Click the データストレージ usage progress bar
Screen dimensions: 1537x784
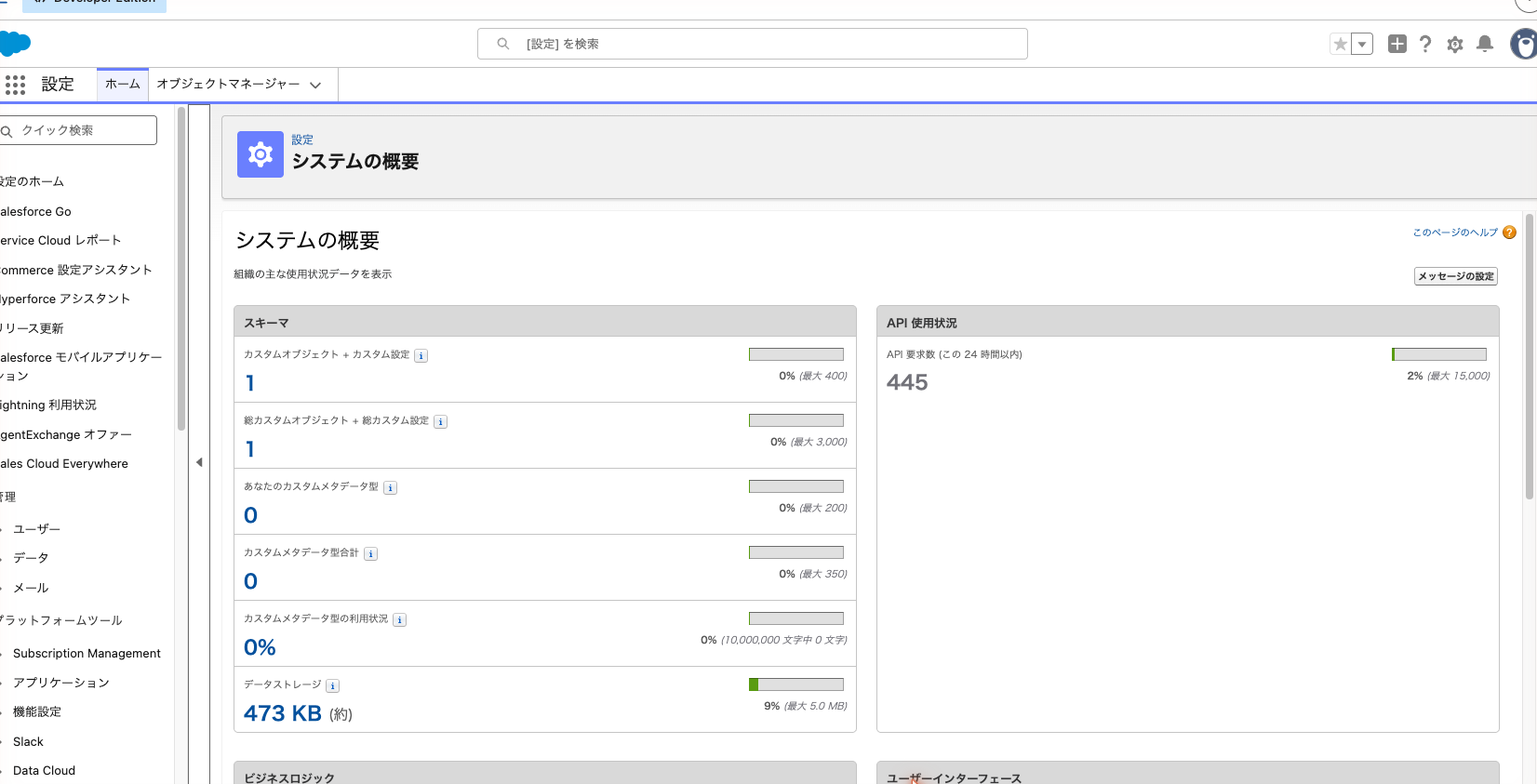coord(796,684)
